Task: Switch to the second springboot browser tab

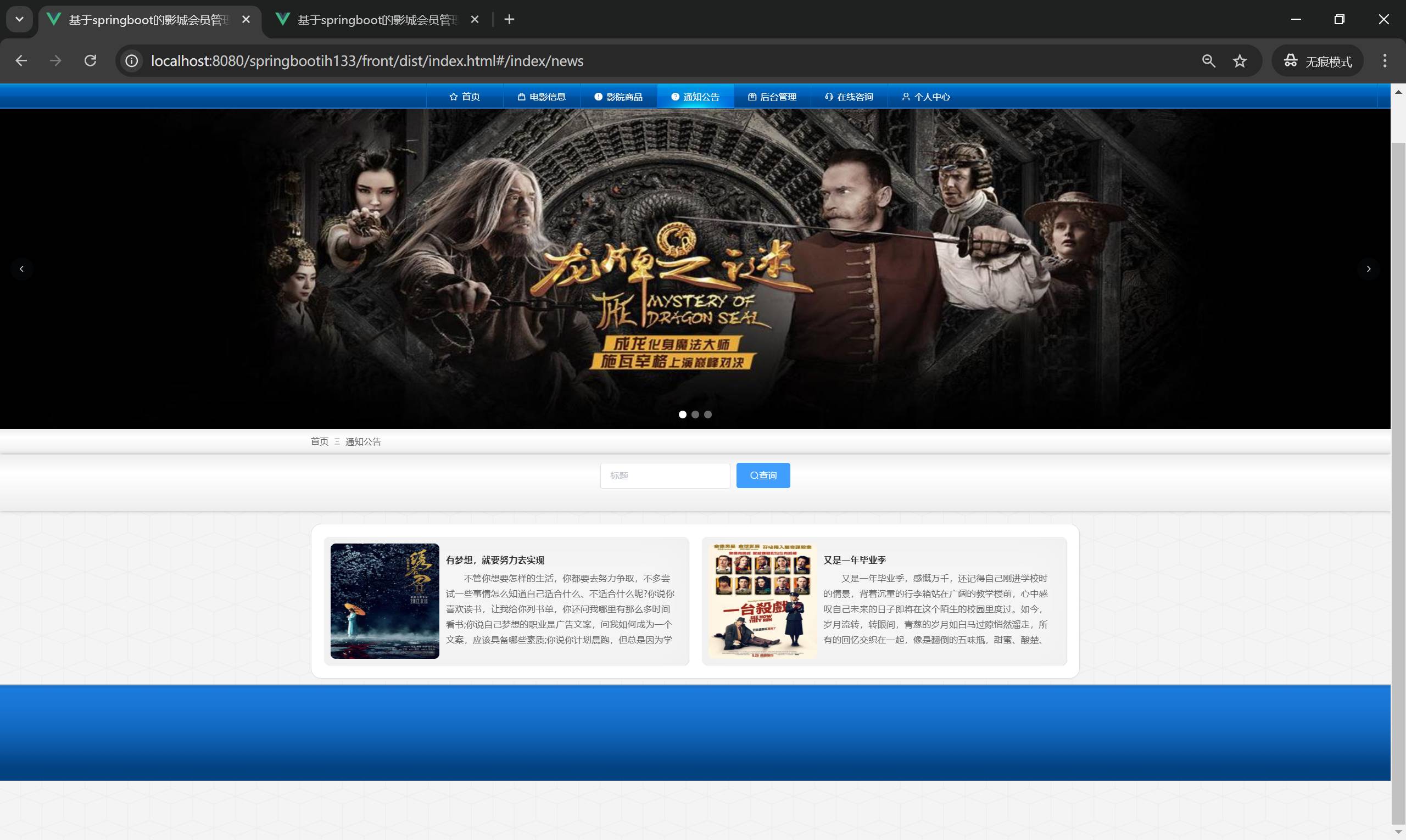Action: (x=378, y=20)
